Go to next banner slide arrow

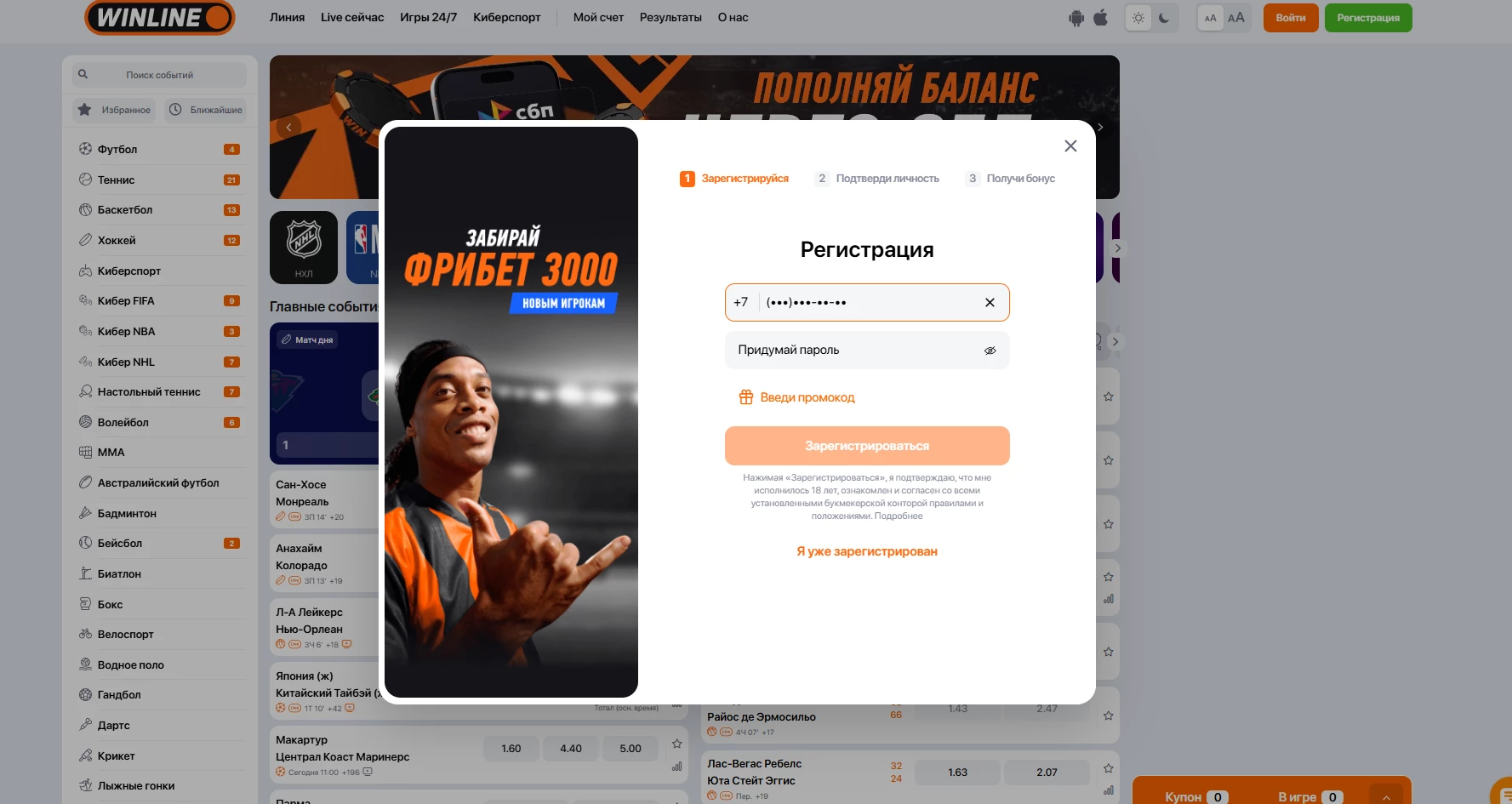pyautogui.click(x=1100, y=127)
